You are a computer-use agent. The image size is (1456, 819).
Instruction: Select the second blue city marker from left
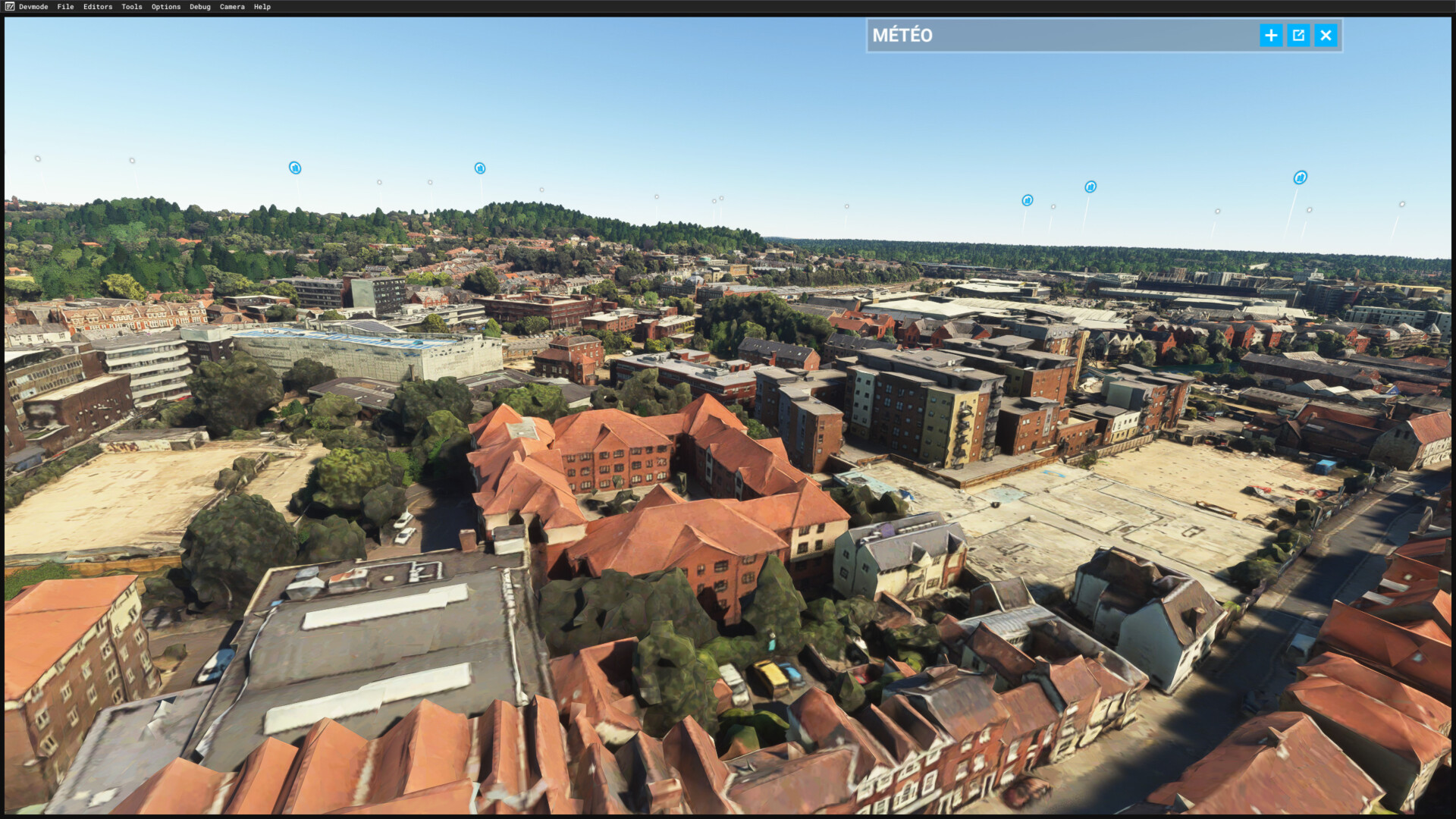(480, 168)
